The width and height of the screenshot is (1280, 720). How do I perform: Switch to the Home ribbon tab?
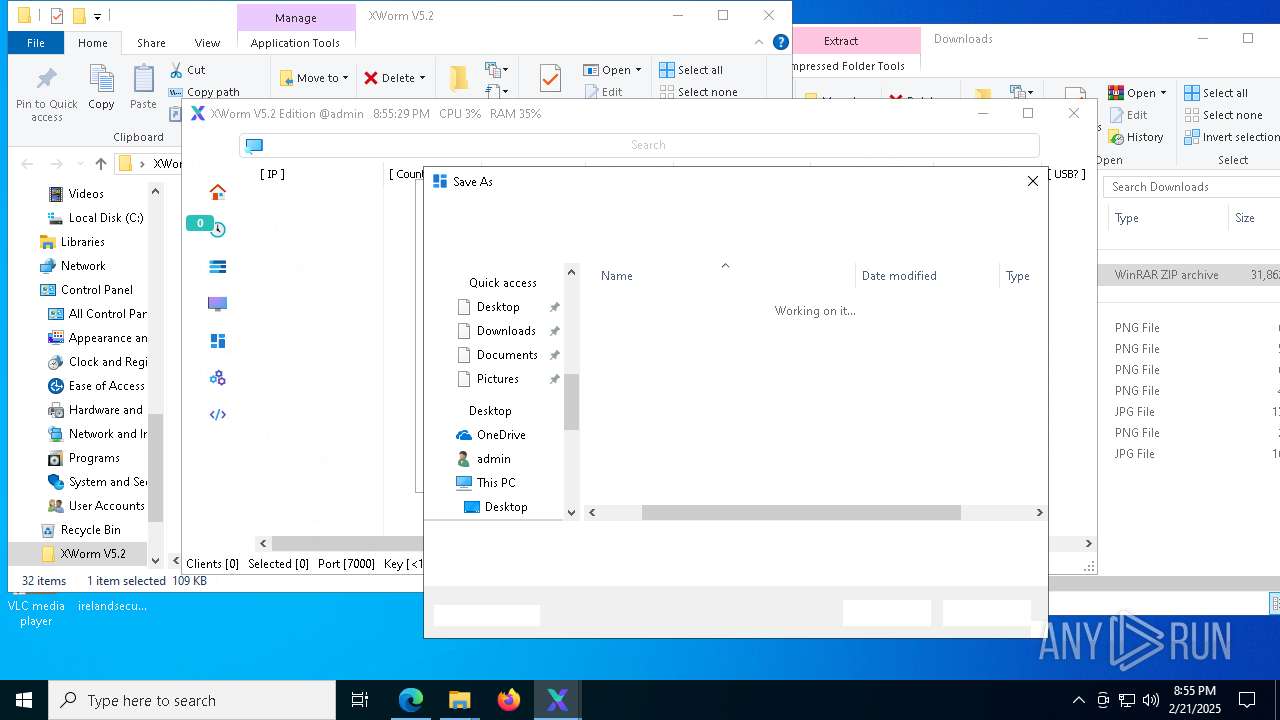point(93,43)
